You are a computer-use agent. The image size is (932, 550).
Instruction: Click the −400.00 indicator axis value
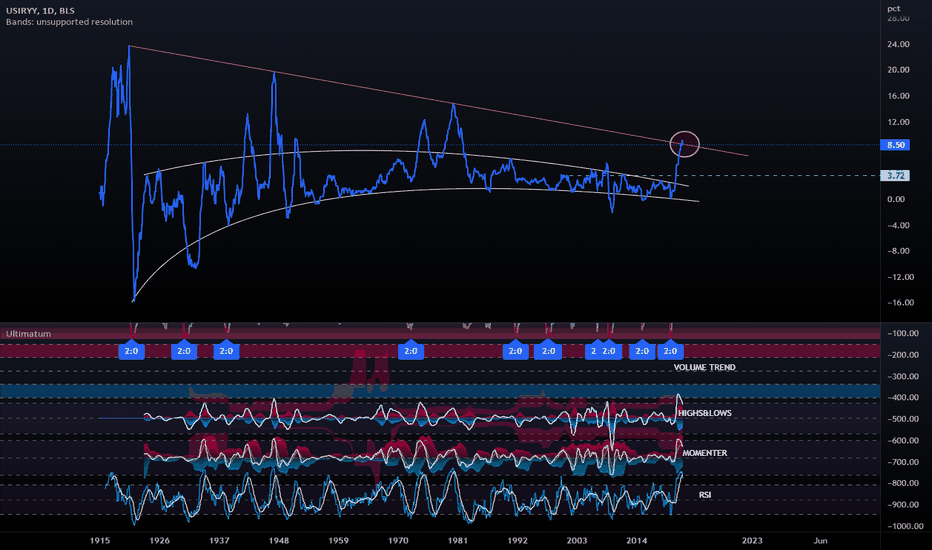(902, 397)
